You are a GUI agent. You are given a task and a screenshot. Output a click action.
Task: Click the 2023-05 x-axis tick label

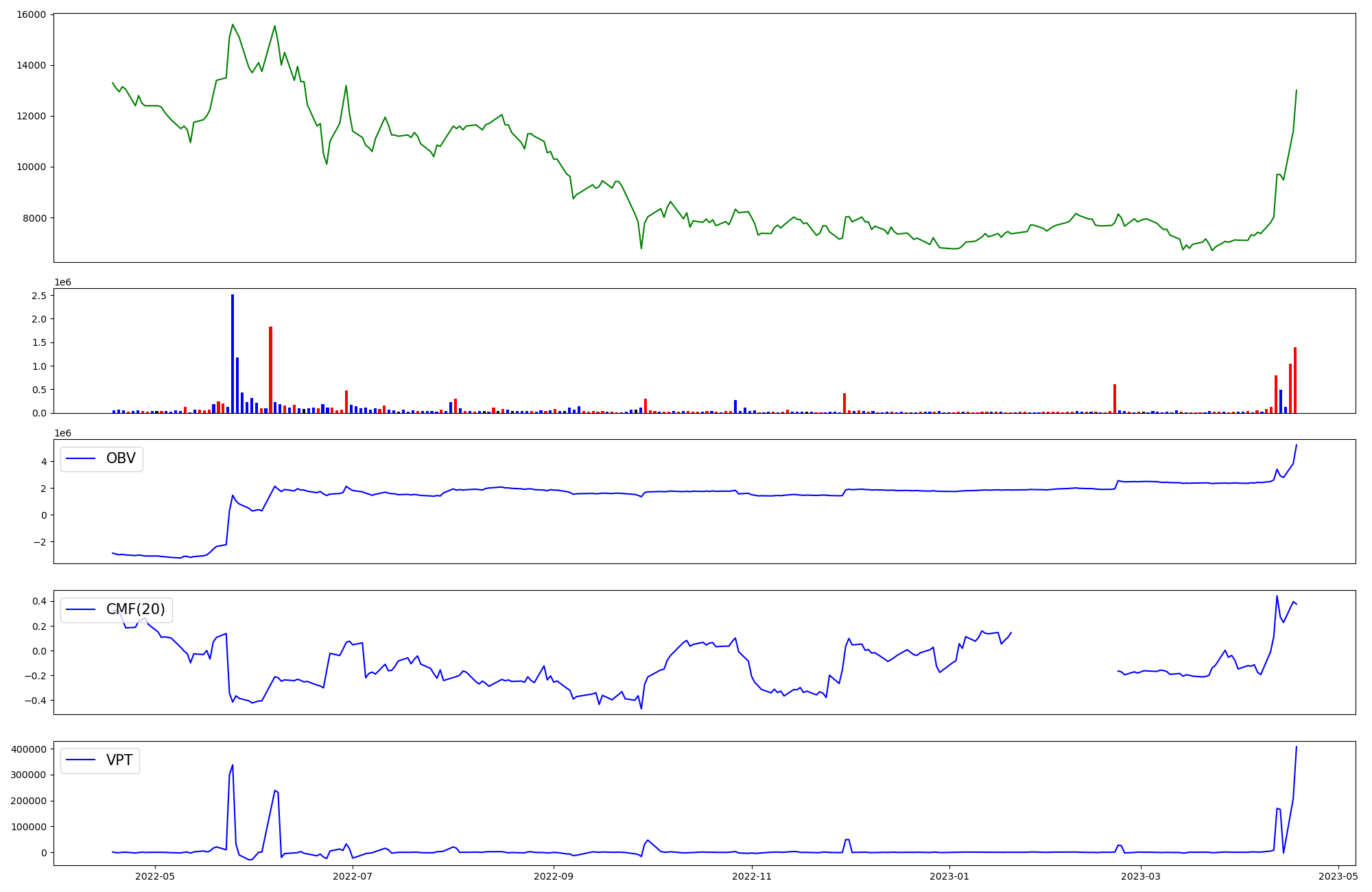pyautogui.click(x=1338, y=876)
